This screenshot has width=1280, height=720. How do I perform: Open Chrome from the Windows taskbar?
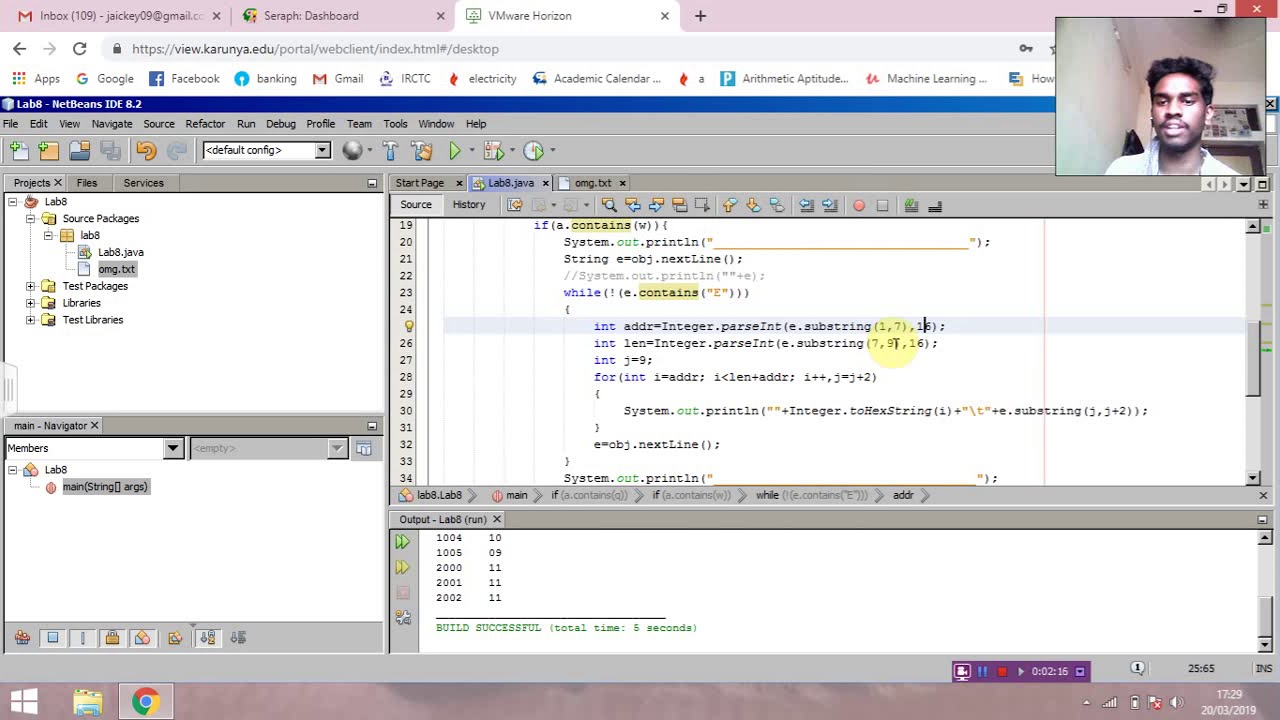coord(146,701)
